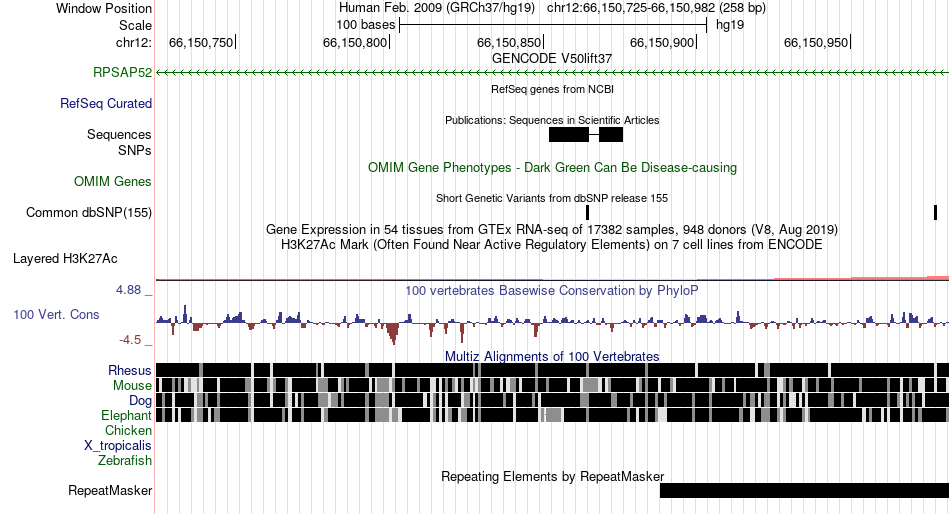
Task: Open the Layered H3K27Ac track label
Action: pos(65,258)
